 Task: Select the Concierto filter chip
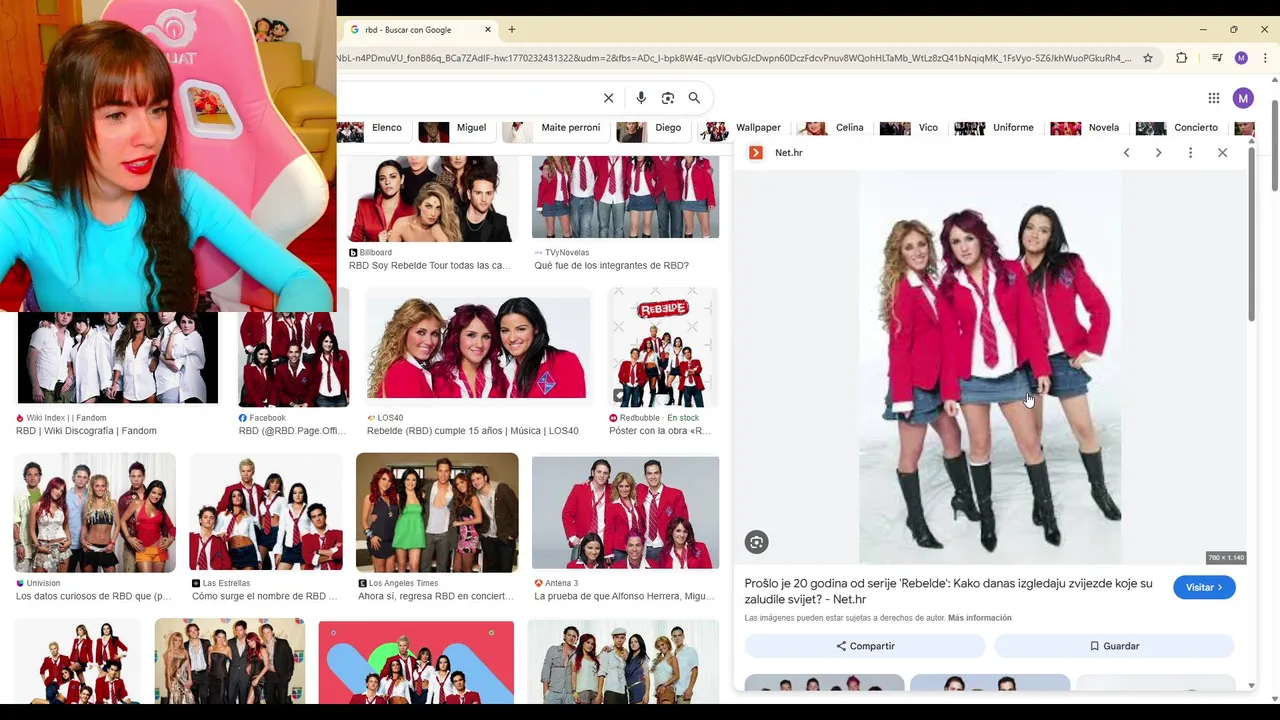coord(1179,128)
